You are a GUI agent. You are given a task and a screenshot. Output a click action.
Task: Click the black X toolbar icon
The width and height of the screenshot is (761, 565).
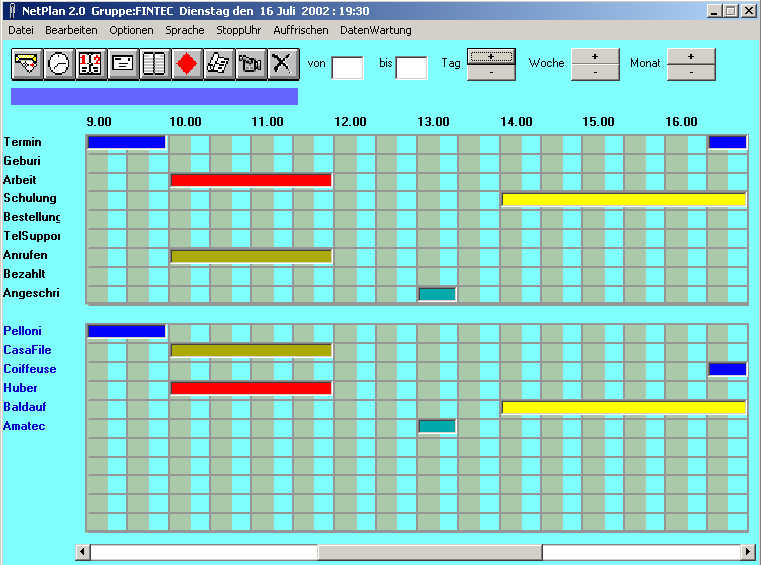pos(283,64)
